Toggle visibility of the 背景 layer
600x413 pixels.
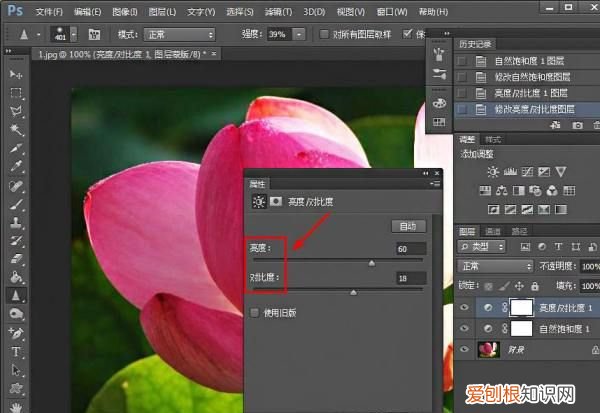(464, 349)
